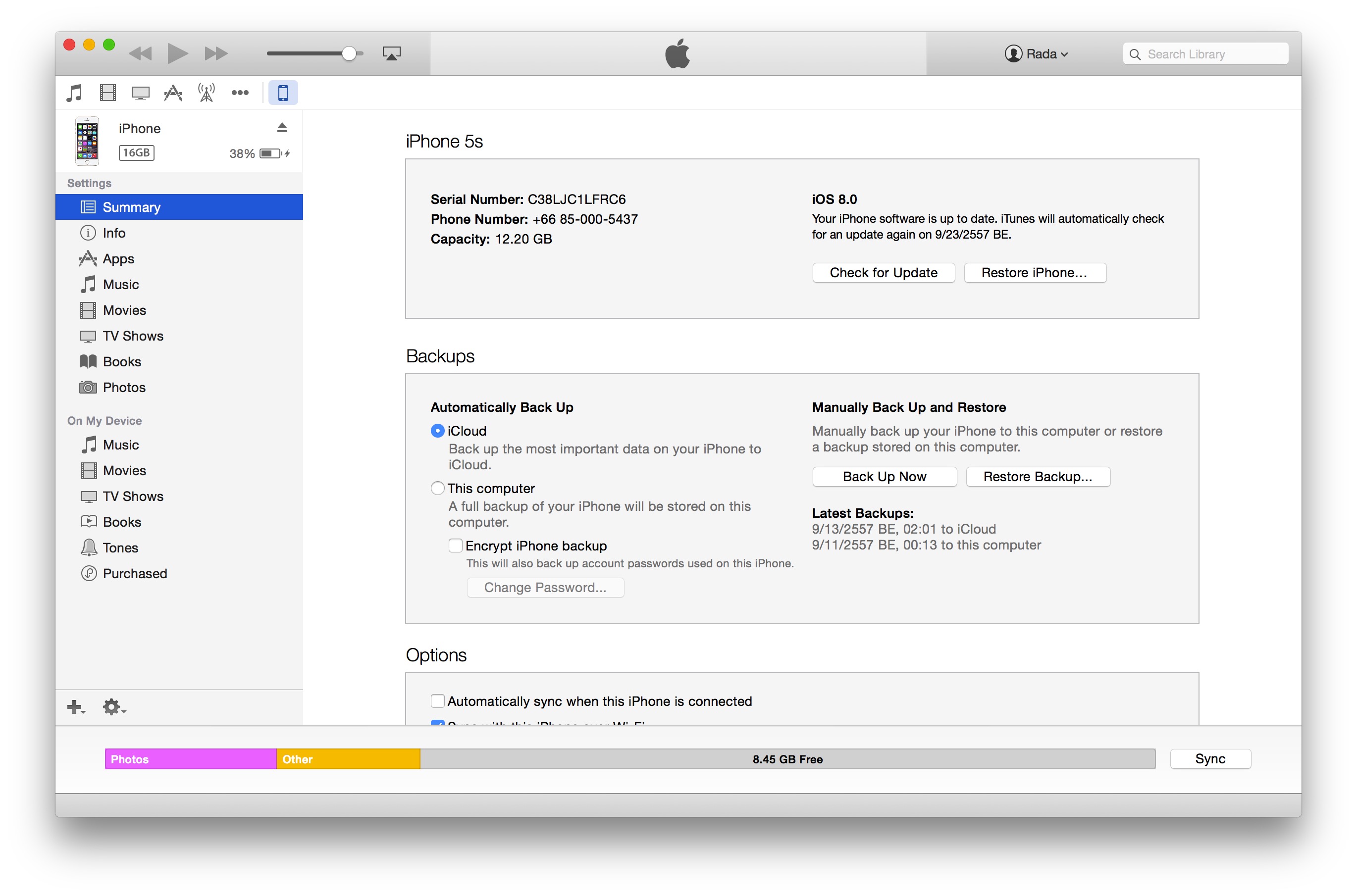Image resolution: width=1357 pixels, height=896 pixels.
Task: Open the settings gear dropdown at bottom
Action: click(x=112, y=706)
